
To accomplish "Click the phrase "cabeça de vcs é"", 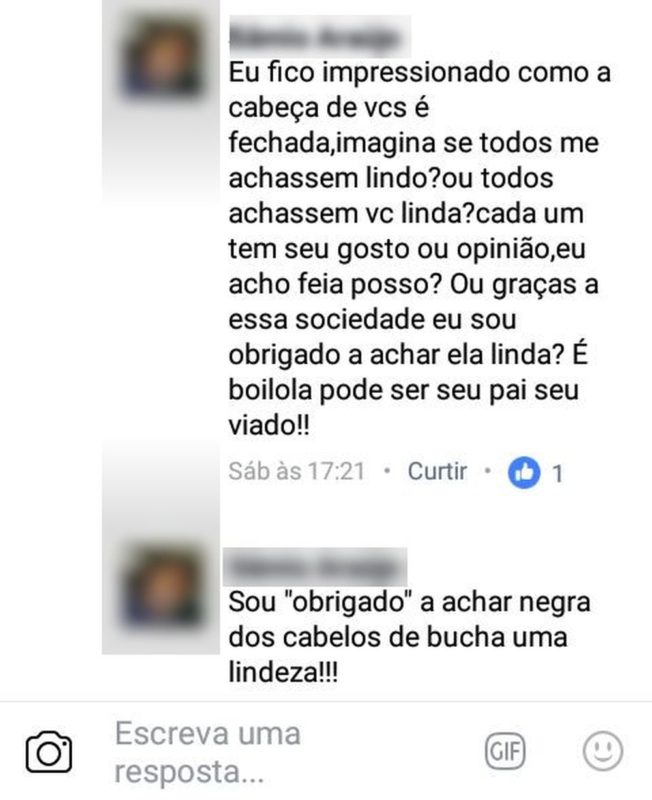I will [x=329, y=109].
